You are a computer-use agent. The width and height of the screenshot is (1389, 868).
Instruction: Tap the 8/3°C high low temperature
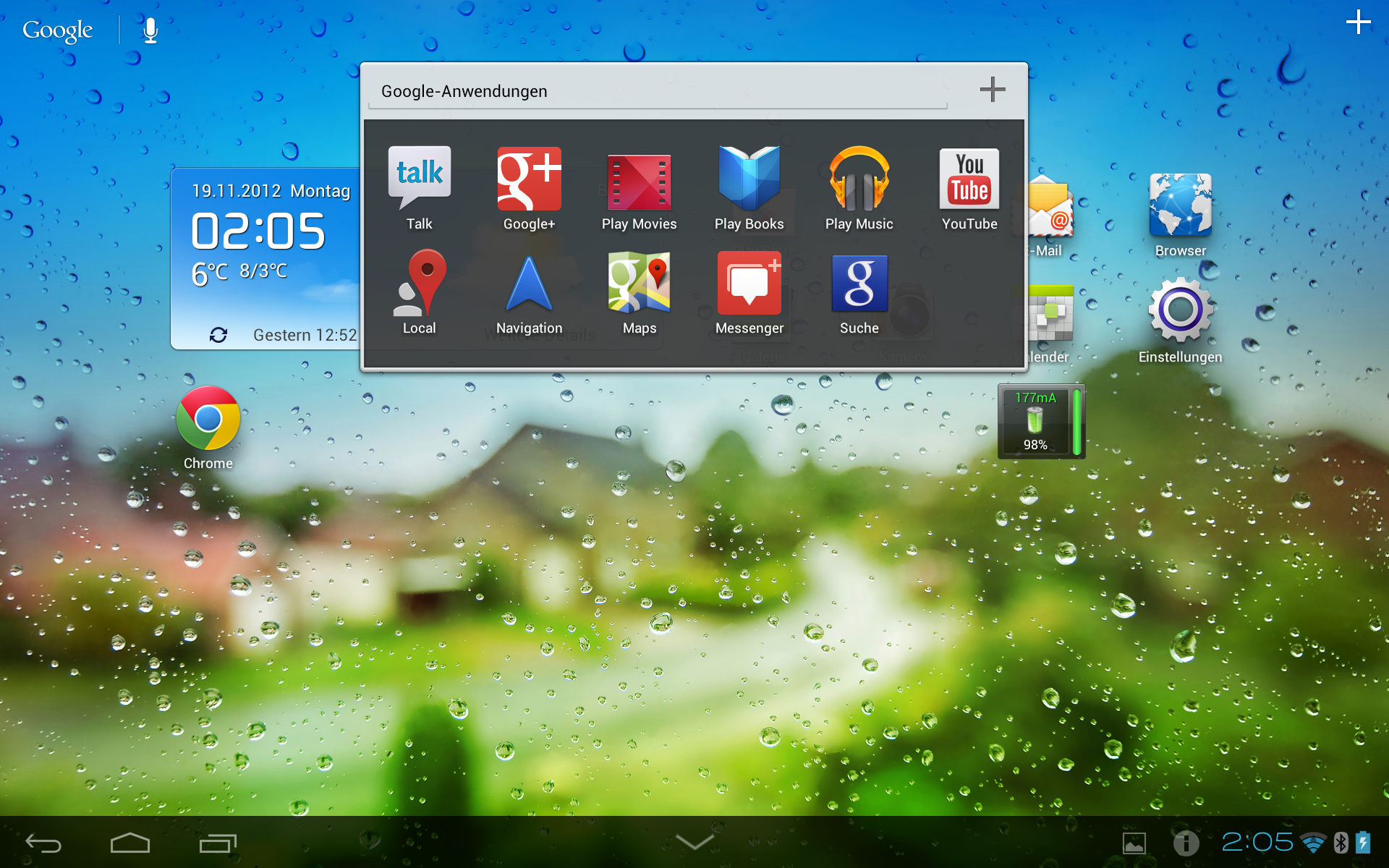coord(263,271)
